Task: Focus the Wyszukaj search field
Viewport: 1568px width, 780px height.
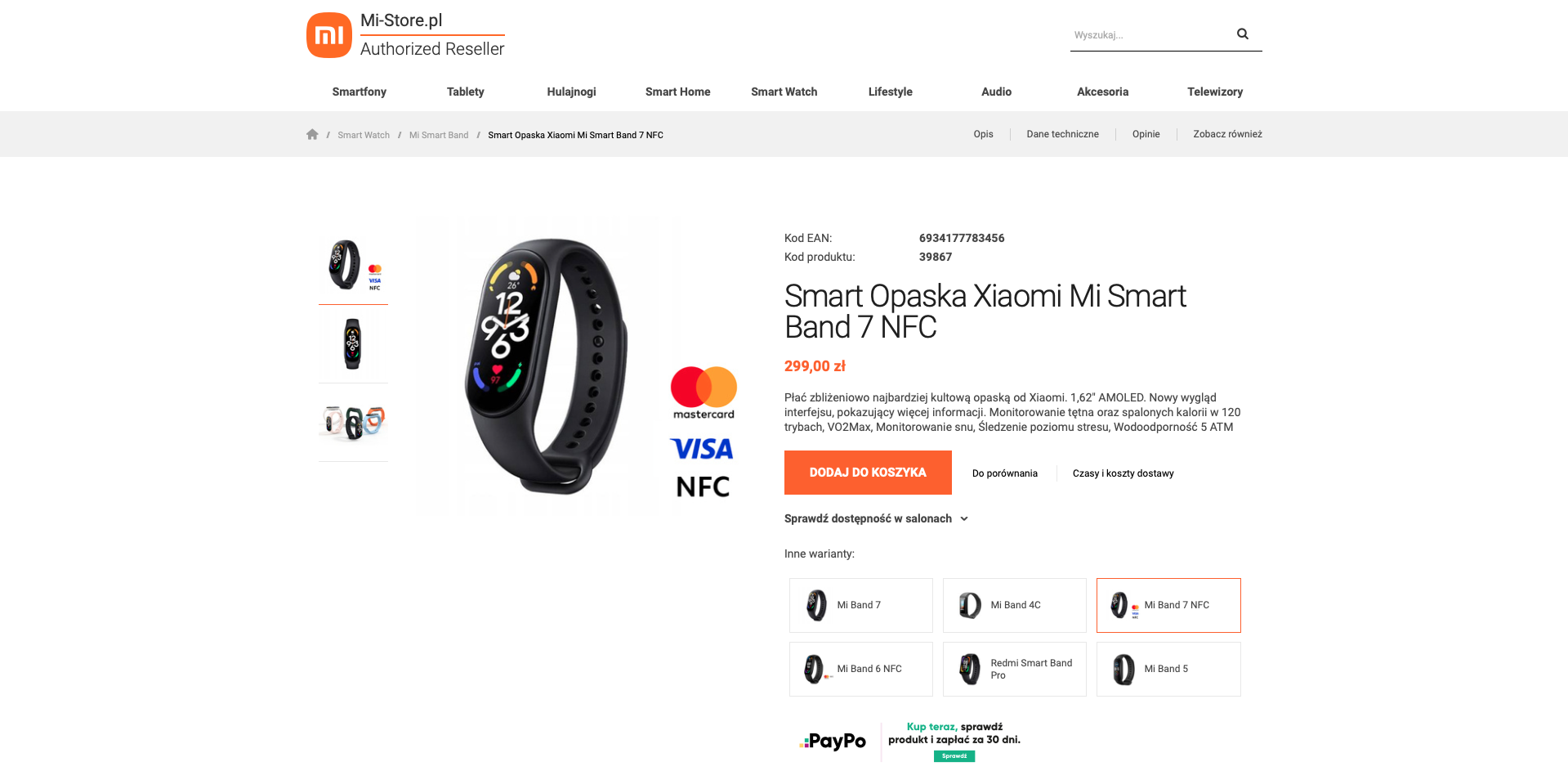Action: (1150, 35)
